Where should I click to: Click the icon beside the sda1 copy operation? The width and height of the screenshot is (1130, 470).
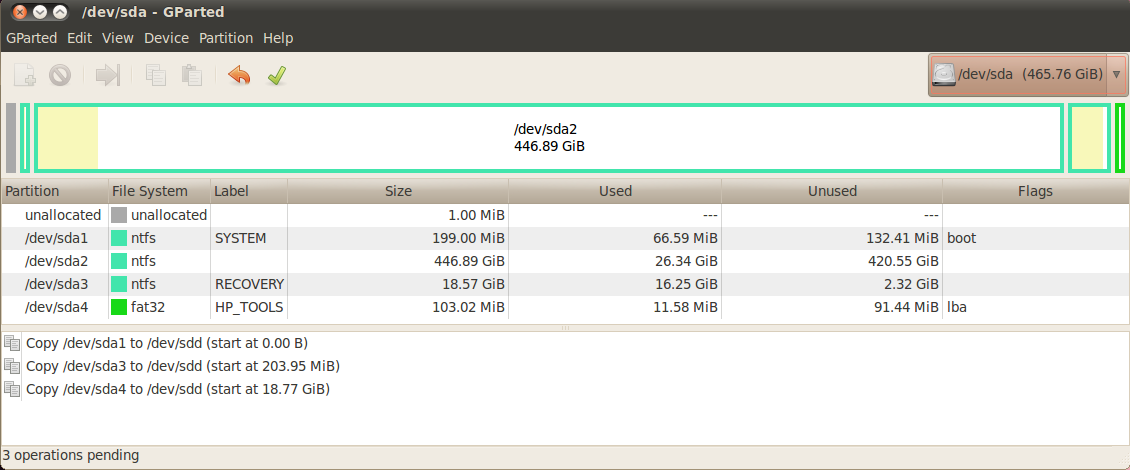click(x=12, y=343)
